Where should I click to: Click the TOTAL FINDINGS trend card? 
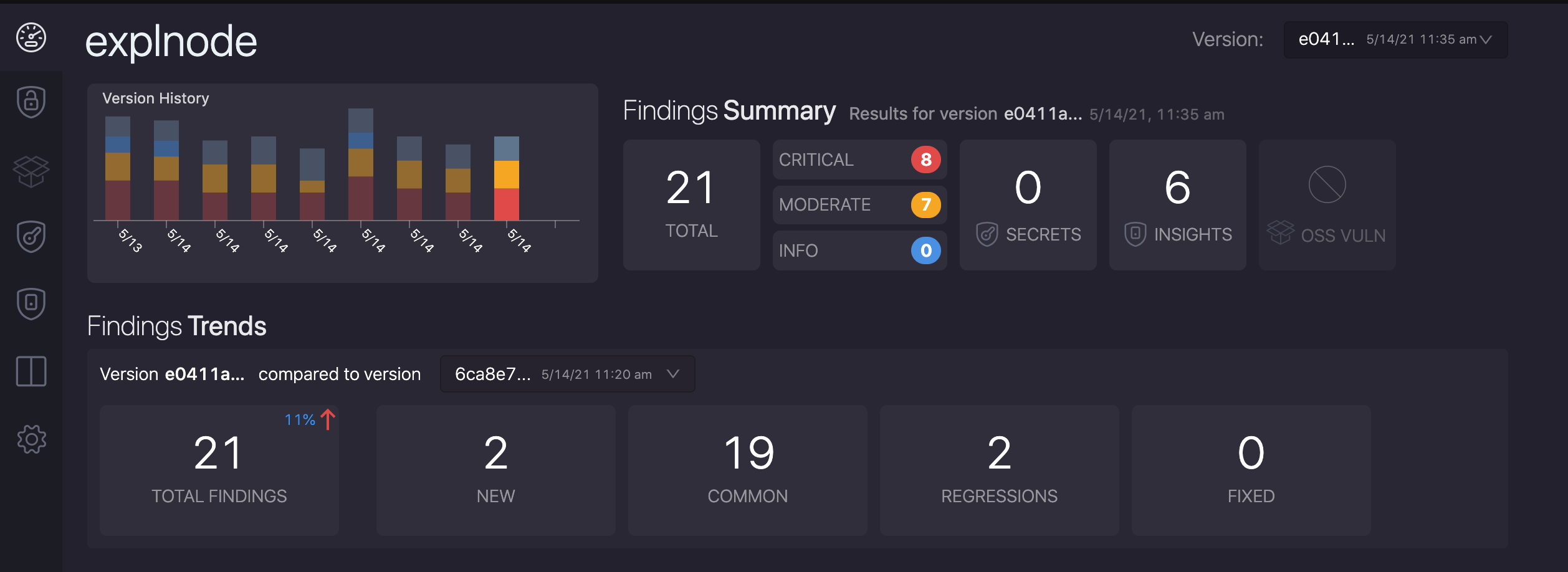point(219,470)
